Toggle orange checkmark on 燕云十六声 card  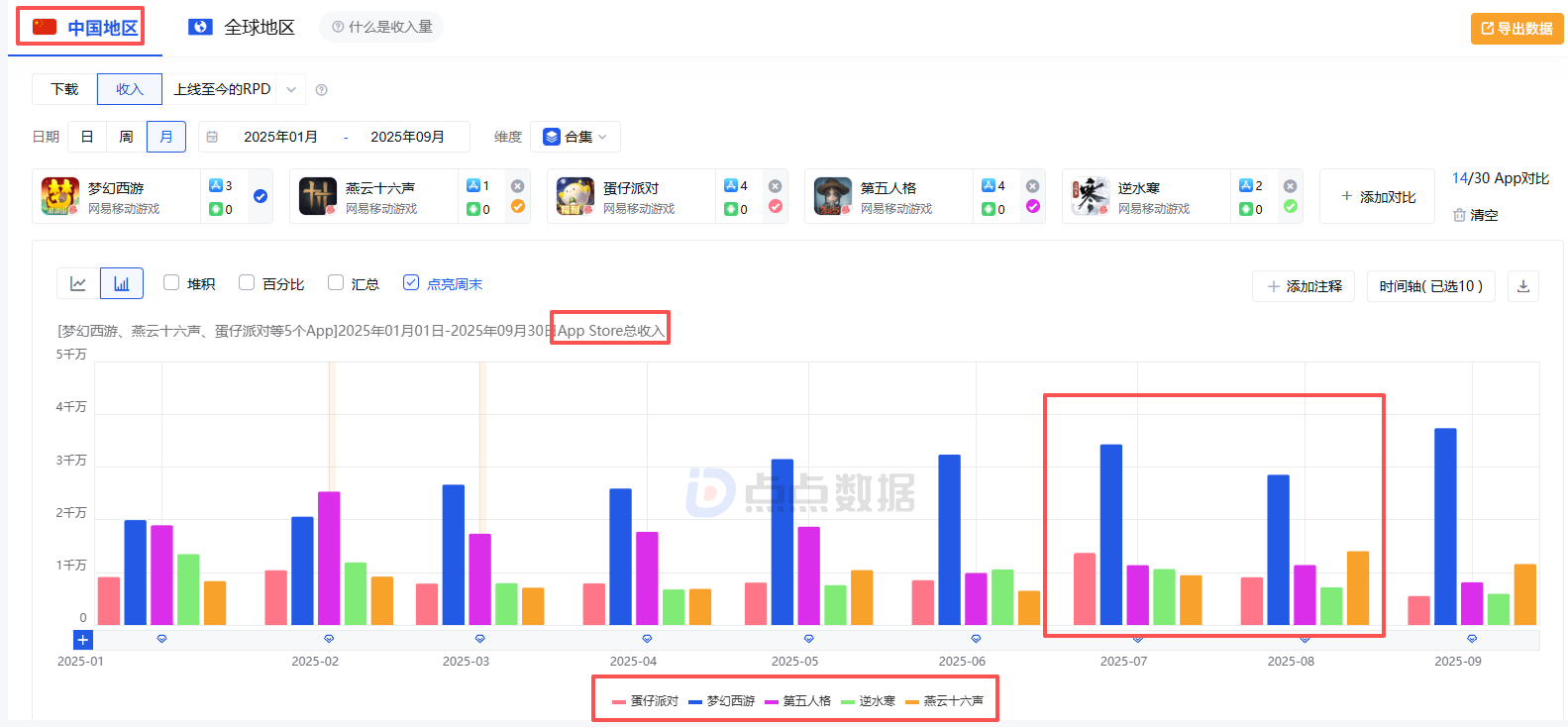(517, 206)
